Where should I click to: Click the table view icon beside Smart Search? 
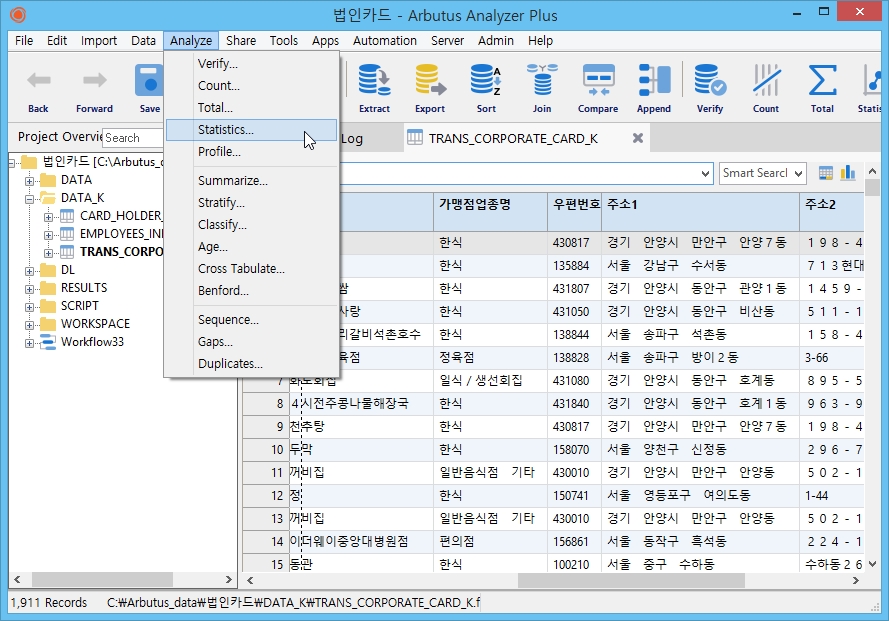point(826,173)
